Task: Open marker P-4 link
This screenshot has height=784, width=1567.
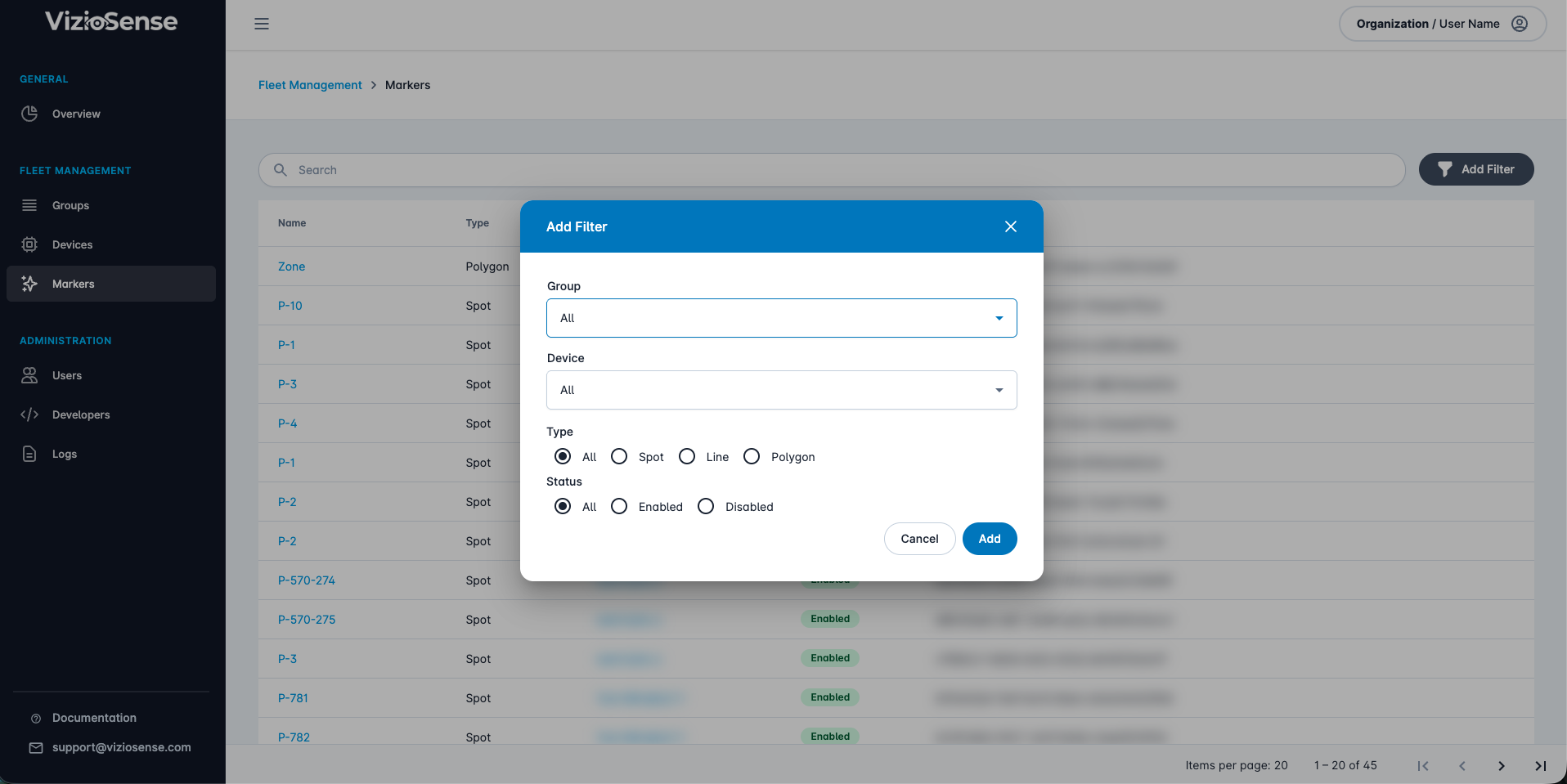Action: (287, 423)
